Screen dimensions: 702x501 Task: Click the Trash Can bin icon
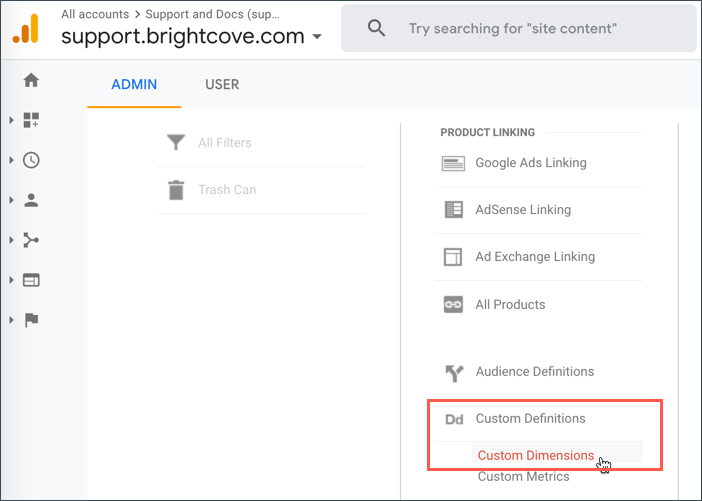[176, 190]
